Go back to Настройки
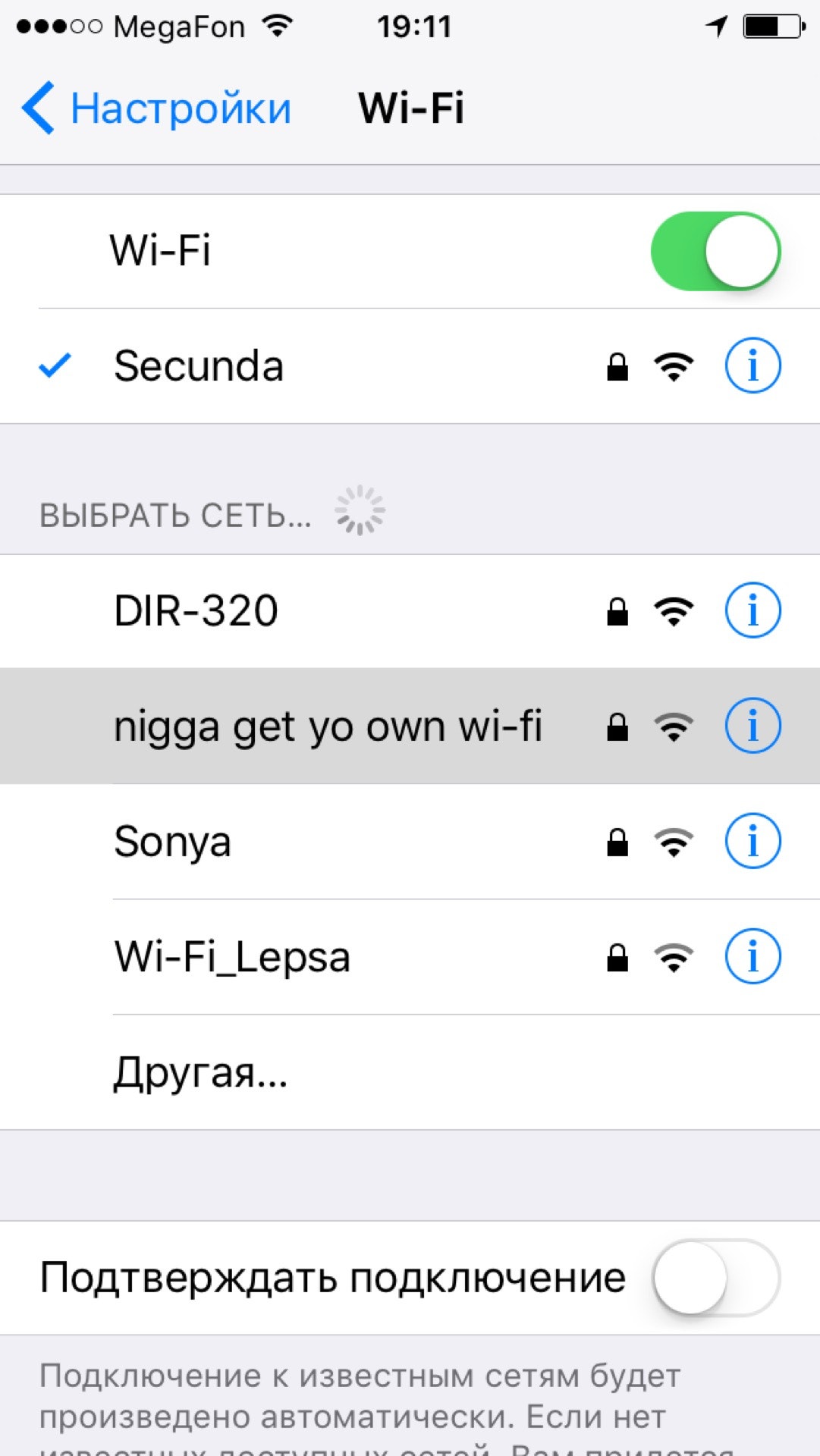 pos(156,108)
